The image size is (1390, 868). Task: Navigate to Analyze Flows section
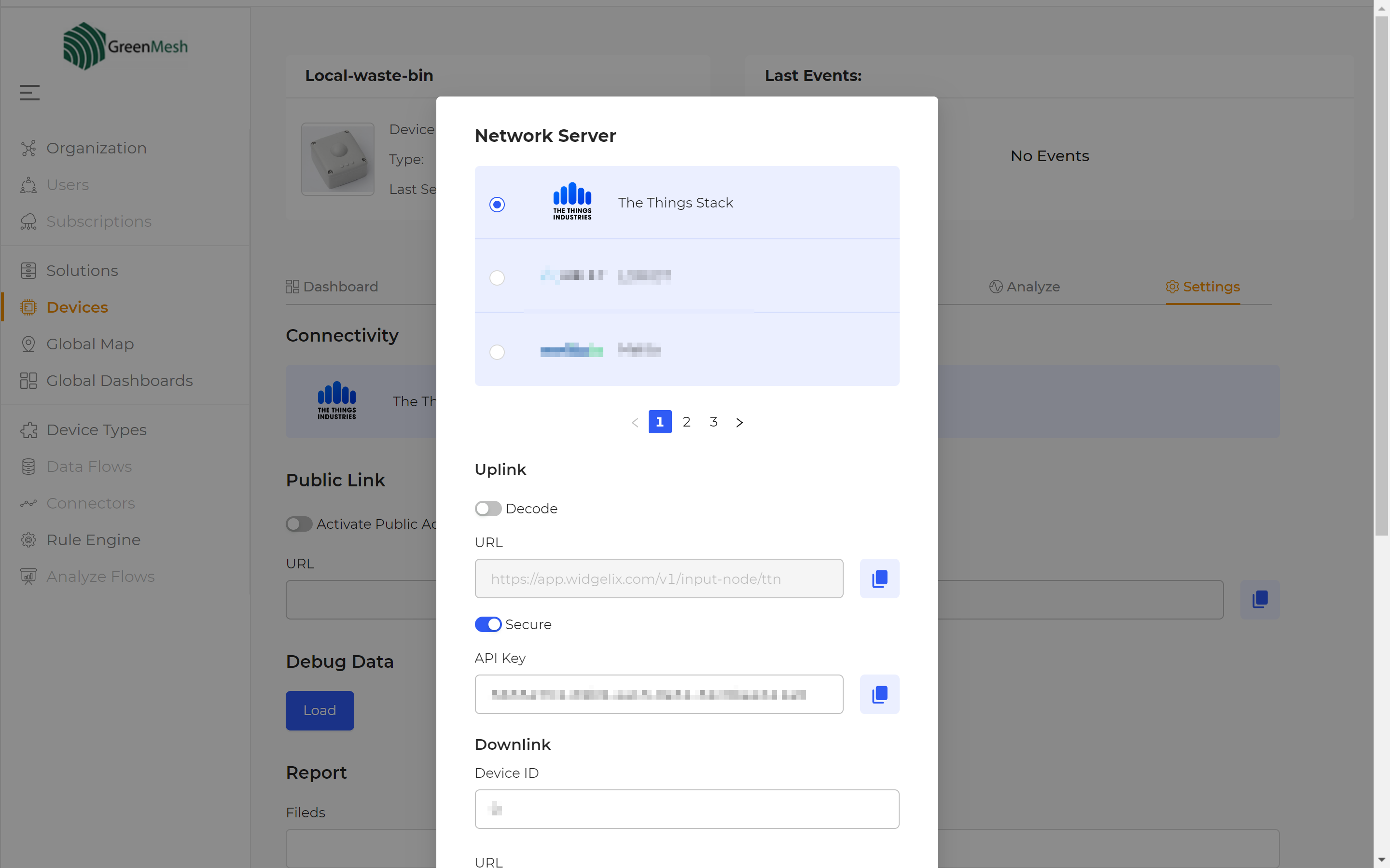click(x=101, y=576)
